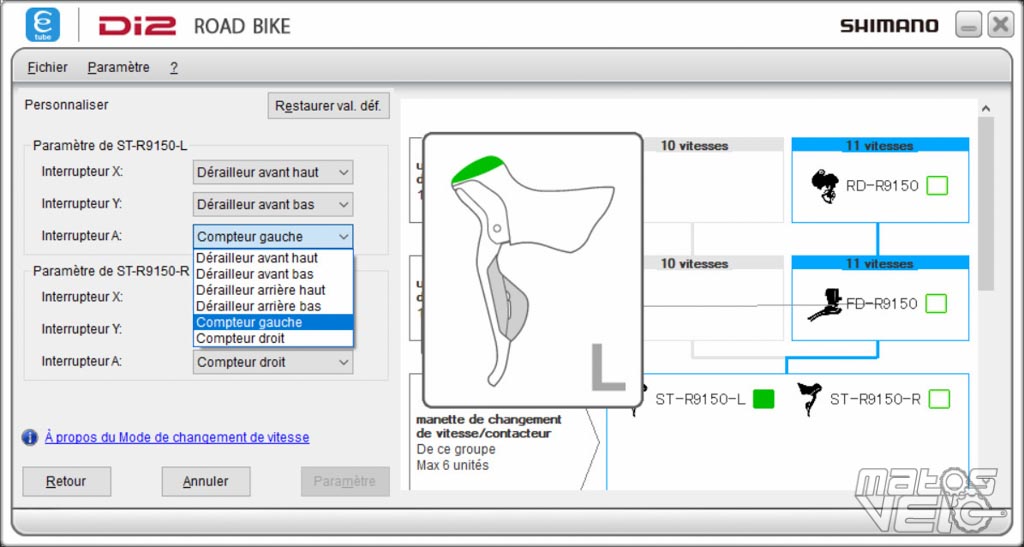1024x547 pixels.
Task: Click the blue info icon beside the link
Action: tap(30, 437)
